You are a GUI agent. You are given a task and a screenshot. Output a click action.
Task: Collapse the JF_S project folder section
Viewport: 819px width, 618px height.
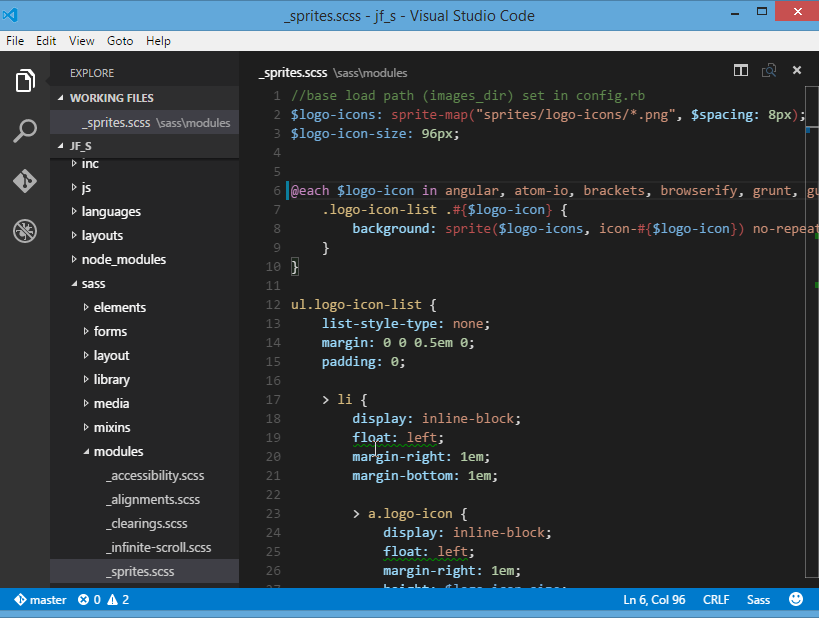coord(145,146)
